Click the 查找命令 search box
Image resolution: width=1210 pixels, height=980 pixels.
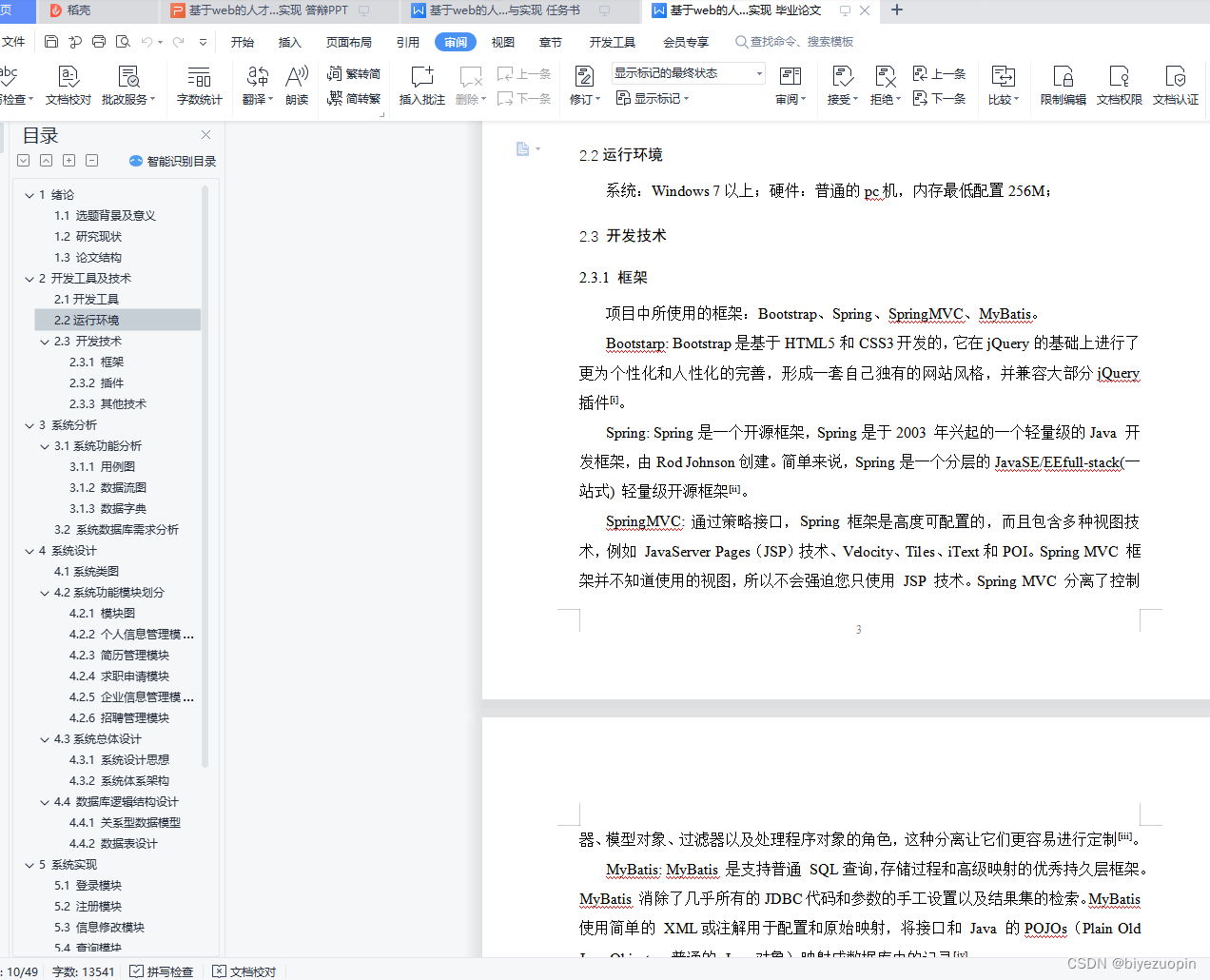(795, 42)
